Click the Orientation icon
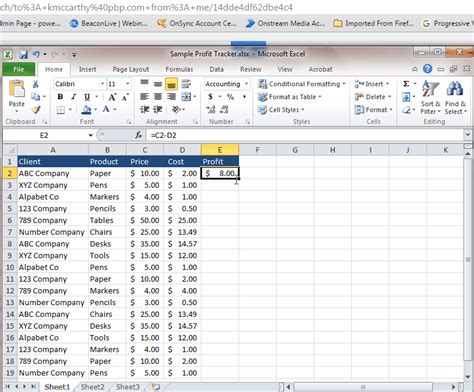This screenshot has height=392, width=474. click(176, 110)
